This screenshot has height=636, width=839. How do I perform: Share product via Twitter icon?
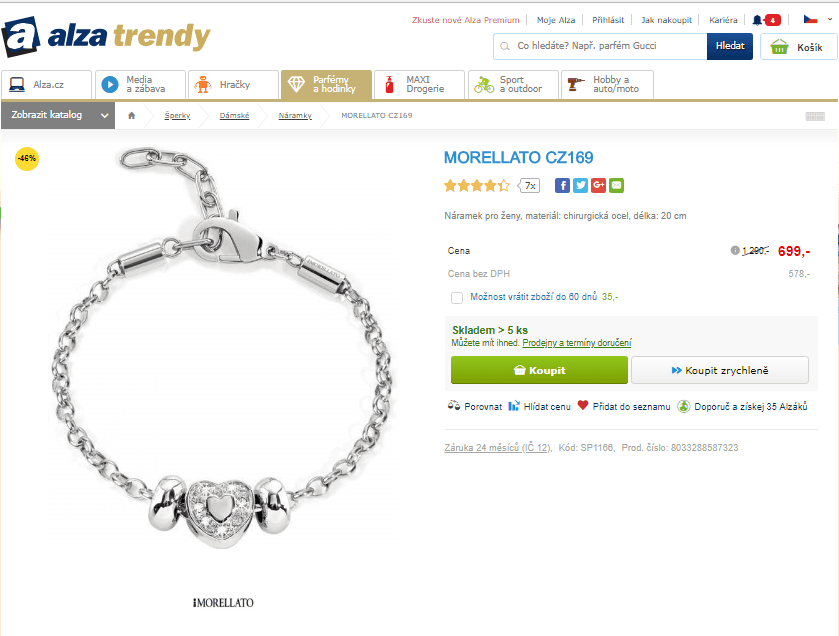[581, 186]
